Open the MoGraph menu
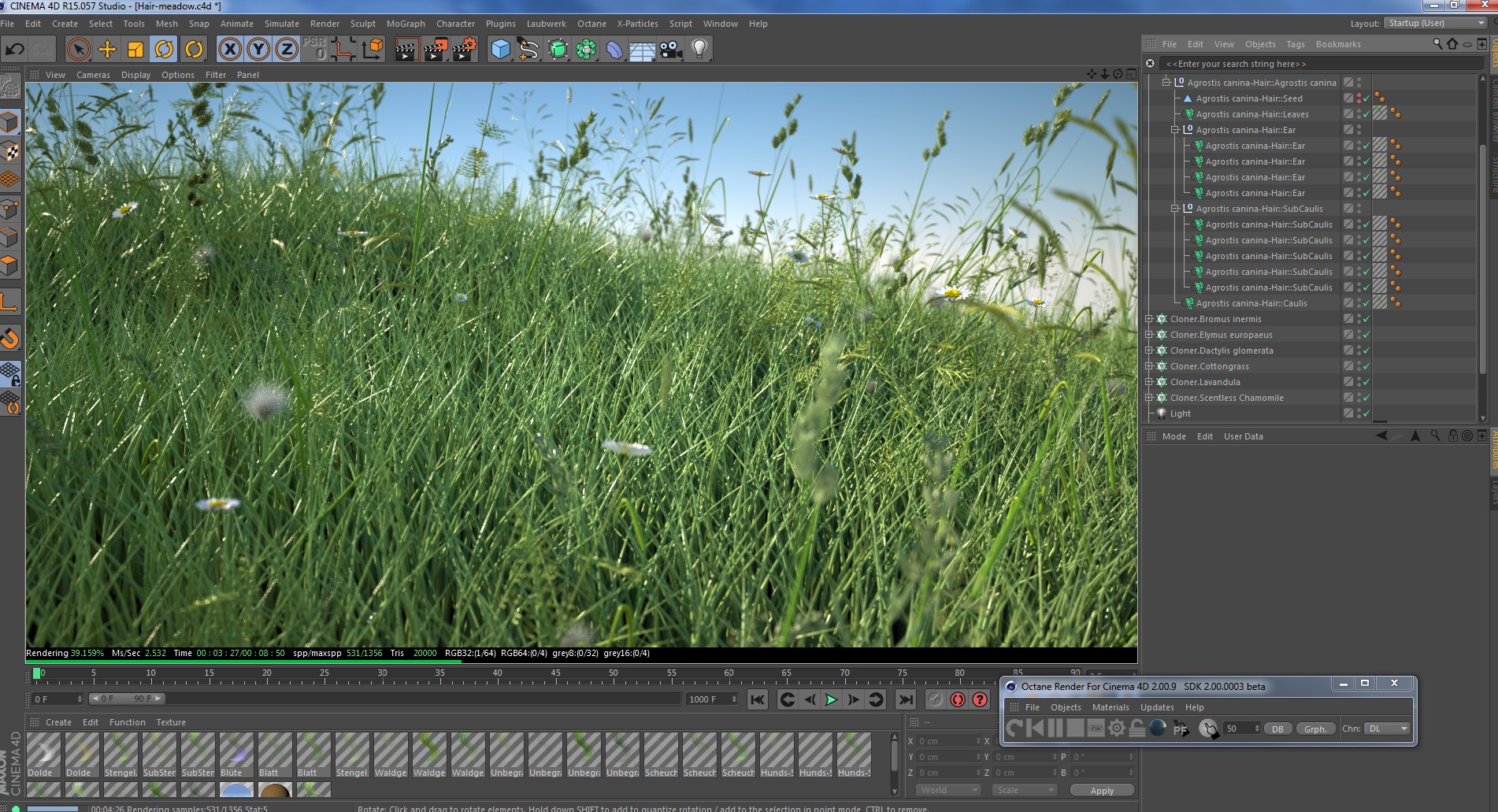Viewport: 1498px width, 812px height. click(x=406, y=24)
